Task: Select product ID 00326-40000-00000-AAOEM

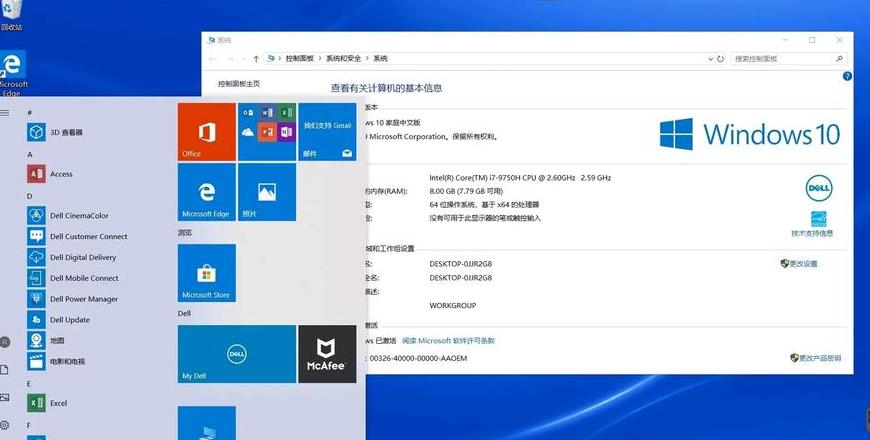Action: click(x=418, y=358)
